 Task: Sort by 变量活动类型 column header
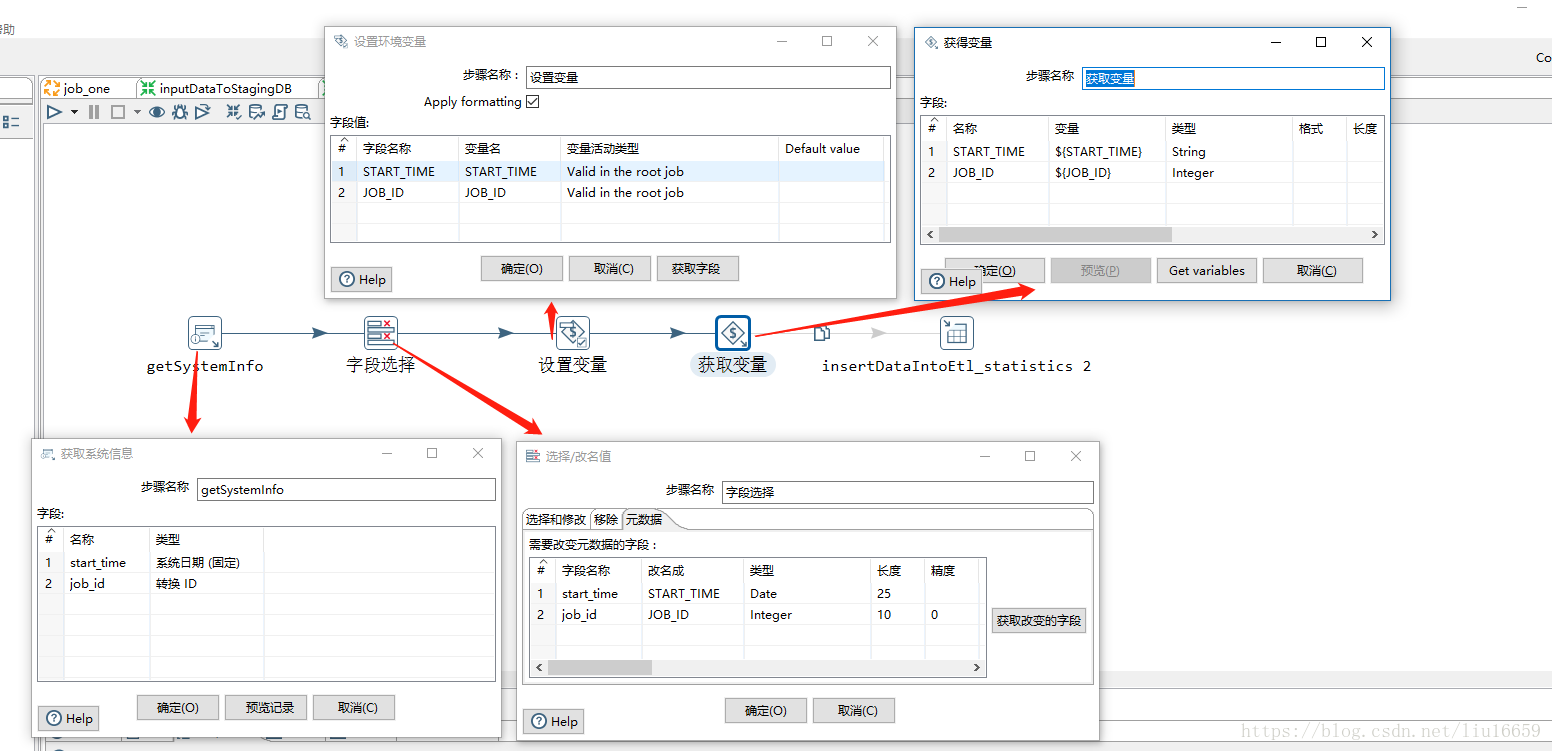669,148
